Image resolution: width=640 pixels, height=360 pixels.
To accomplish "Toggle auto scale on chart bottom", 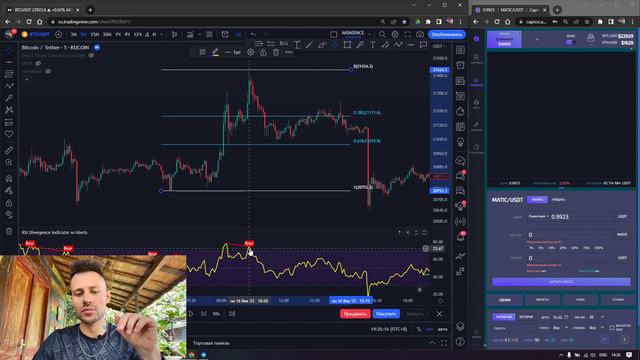I will tap(442, 329).
